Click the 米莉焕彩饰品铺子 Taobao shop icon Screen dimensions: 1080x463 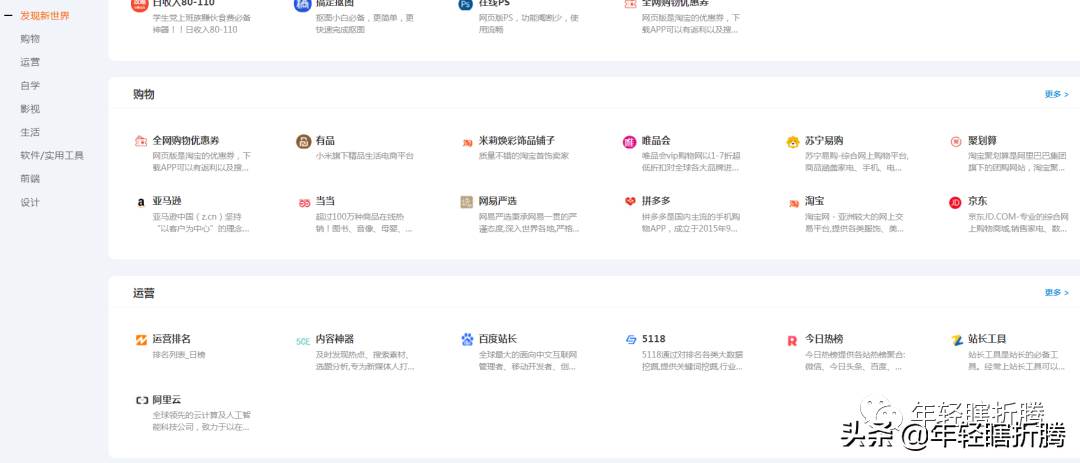467,143
